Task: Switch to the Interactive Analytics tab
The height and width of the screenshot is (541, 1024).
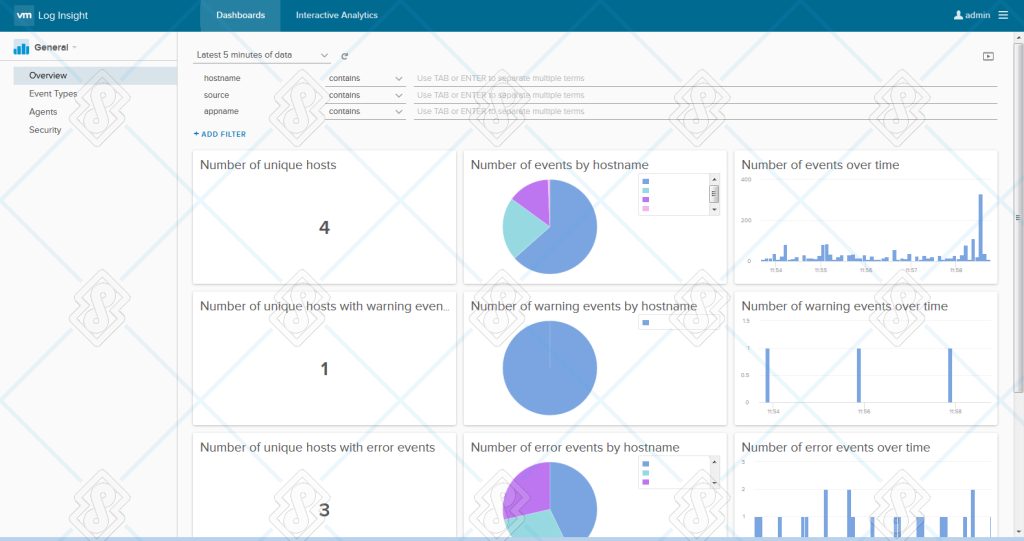Action: (336, 15)
